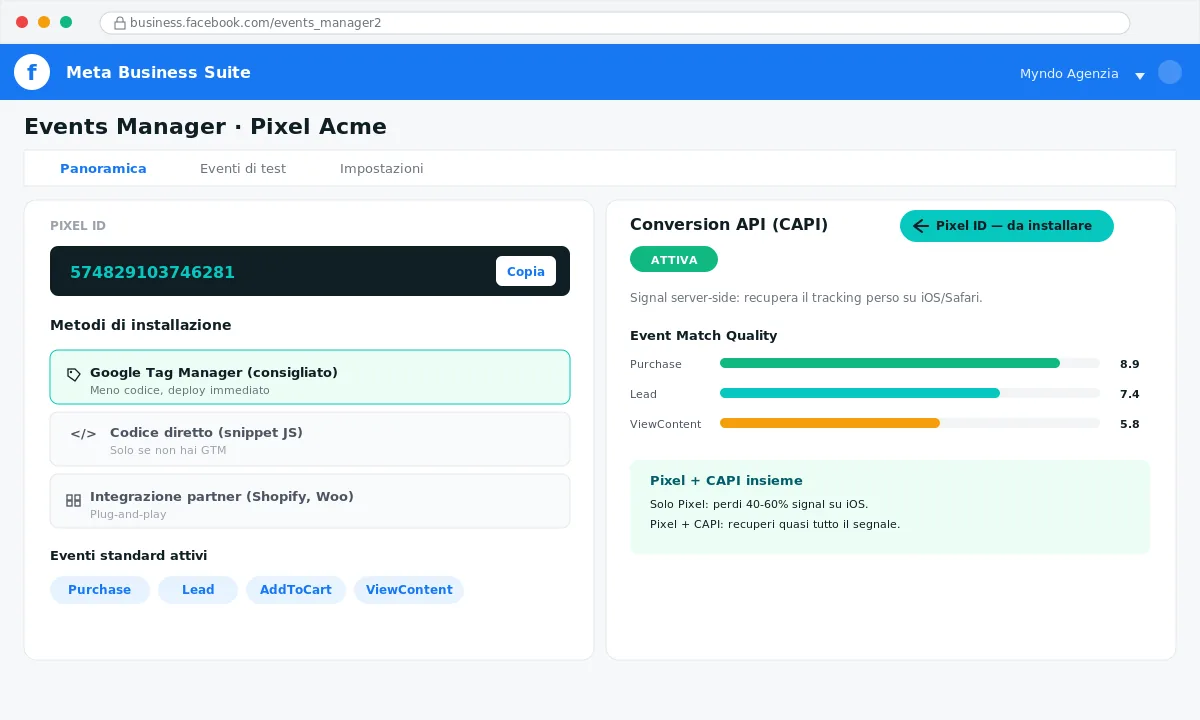Click the Google Tag Manager tag icon
Image resolution: width=1200 pixels, height=720 pixels.
click(74, 374)
